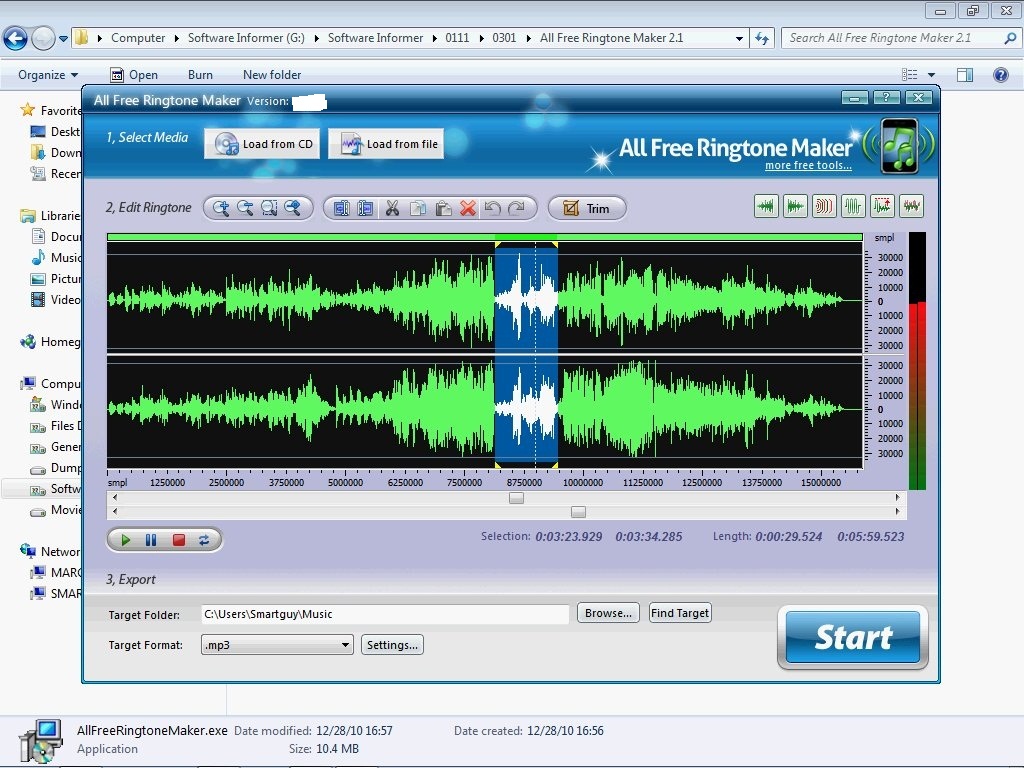Select the Zoom In tool
The height and width of the screenshot is (768, 1024).
point(221,207)
